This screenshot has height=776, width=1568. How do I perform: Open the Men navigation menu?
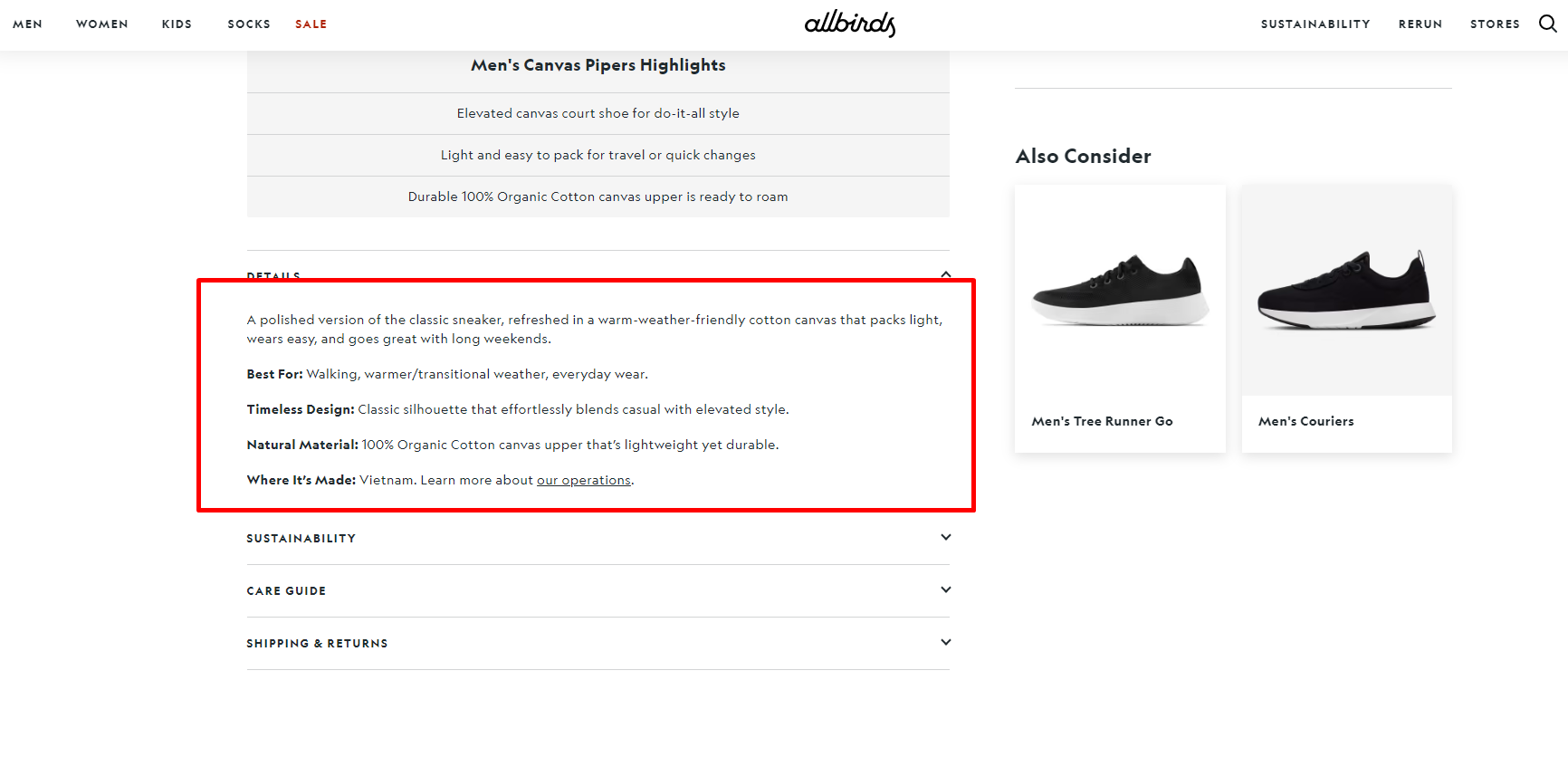click(x=27, y=24)
